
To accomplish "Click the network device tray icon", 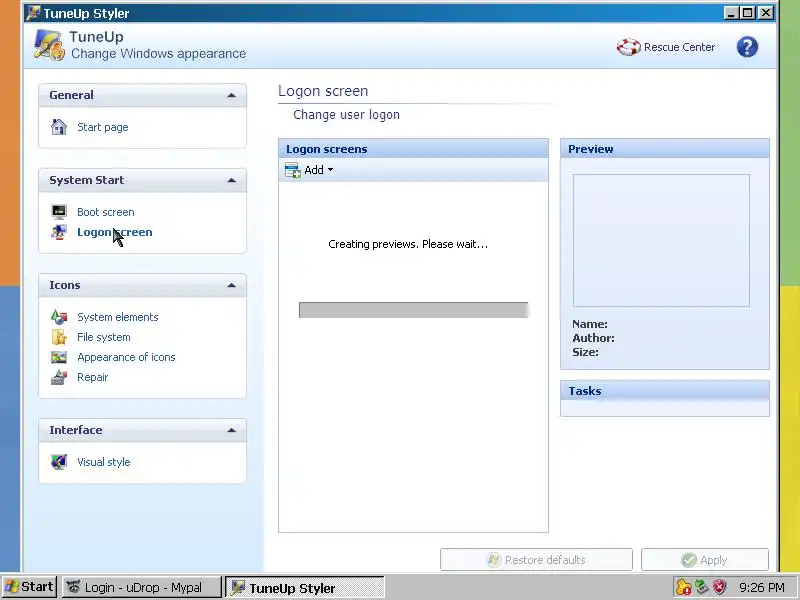I will 702,587.
